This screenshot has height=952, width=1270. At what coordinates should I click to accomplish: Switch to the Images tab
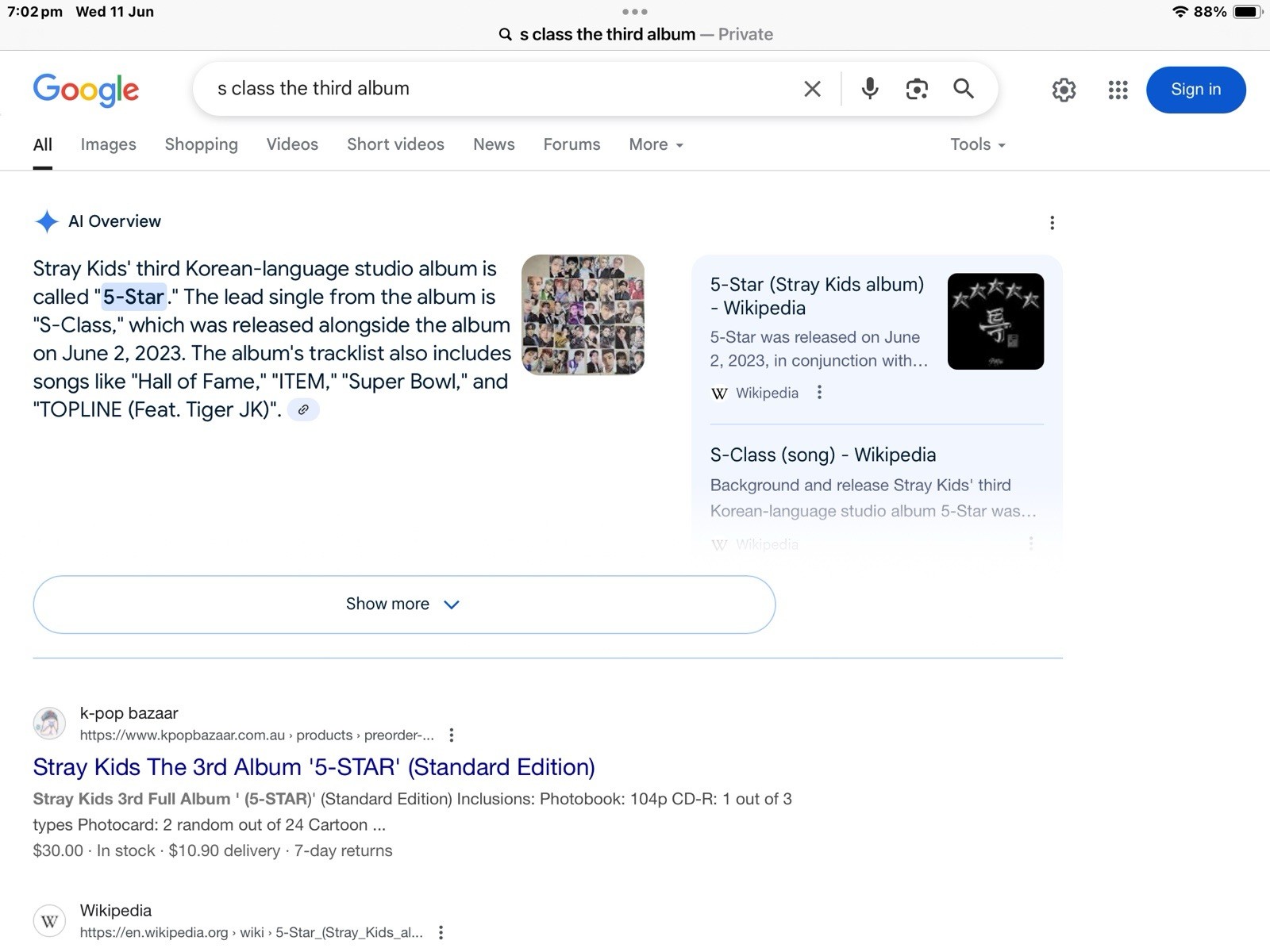[109, 144]
